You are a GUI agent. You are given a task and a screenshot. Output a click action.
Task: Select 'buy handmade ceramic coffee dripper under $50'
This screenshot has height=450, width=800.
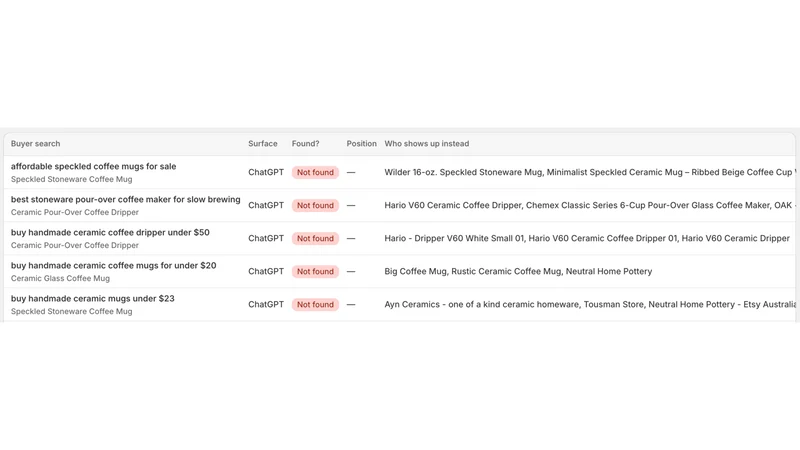tap(110, 233)
